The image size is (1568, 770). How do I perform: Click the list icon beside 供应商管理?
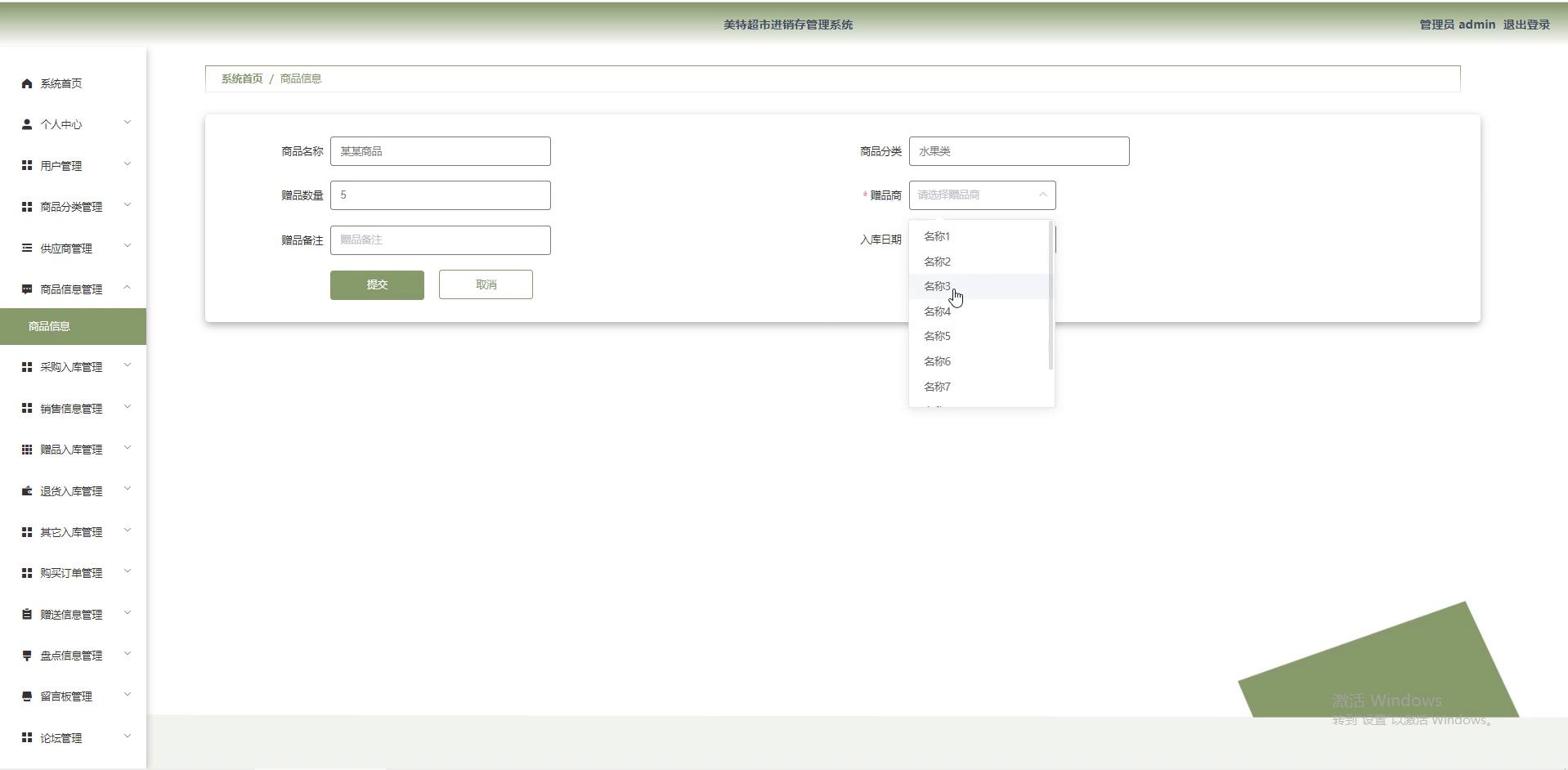click(27, 248)
